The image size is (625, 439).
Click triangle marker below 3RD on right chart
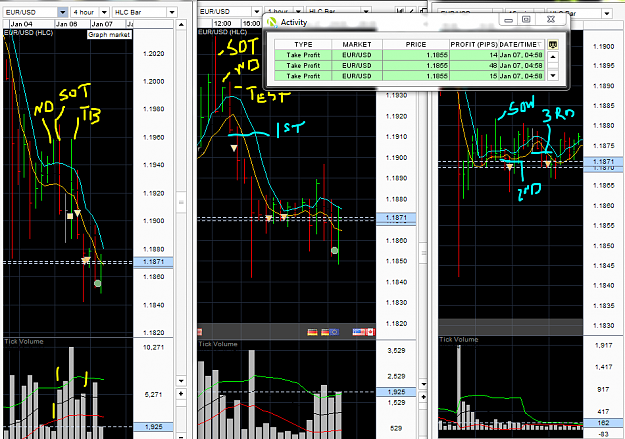pyautogui.click(x=548, y=164)
